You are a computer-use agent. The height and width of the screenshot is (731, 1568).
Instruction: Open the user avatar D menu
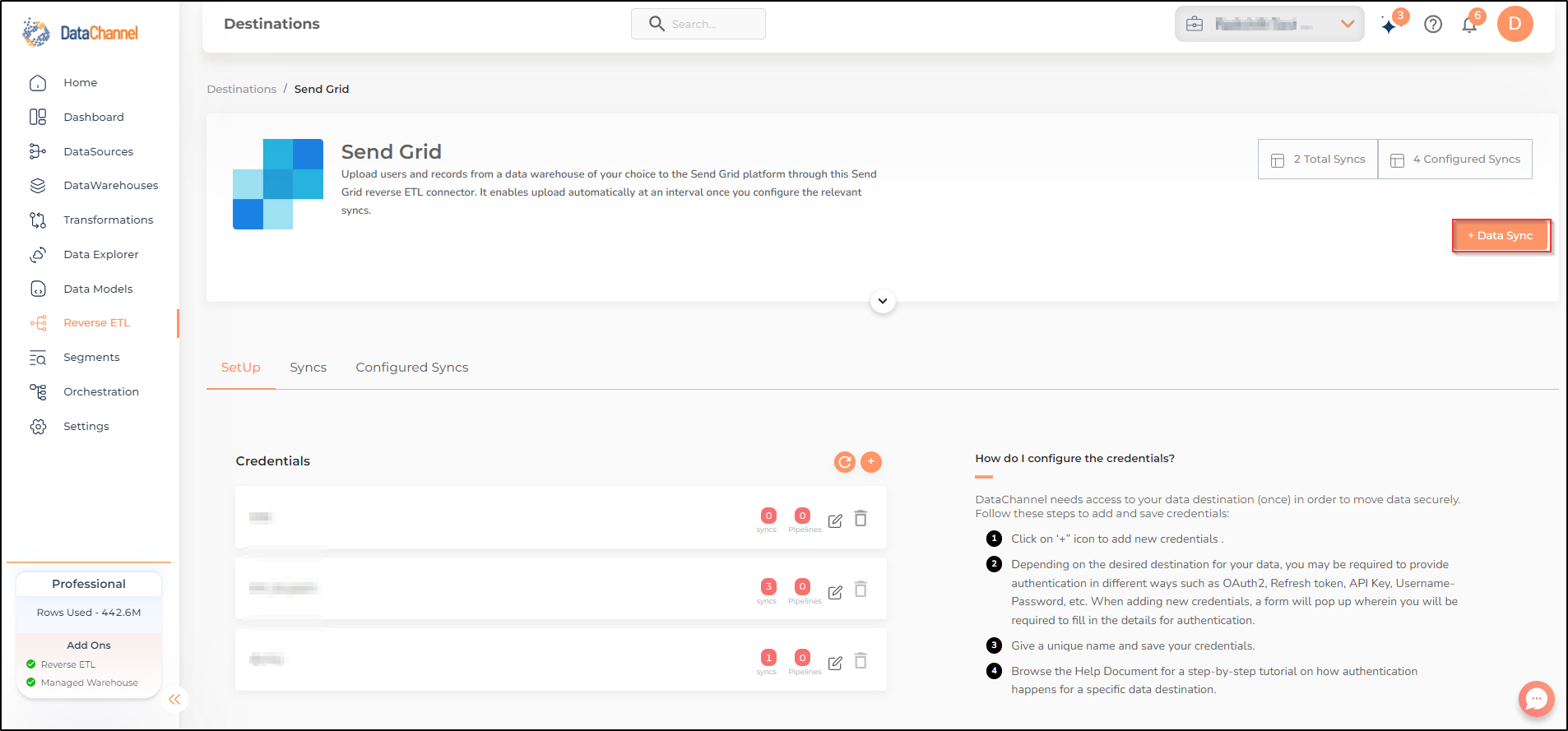pyautogui.click(x=1515, y=24)
